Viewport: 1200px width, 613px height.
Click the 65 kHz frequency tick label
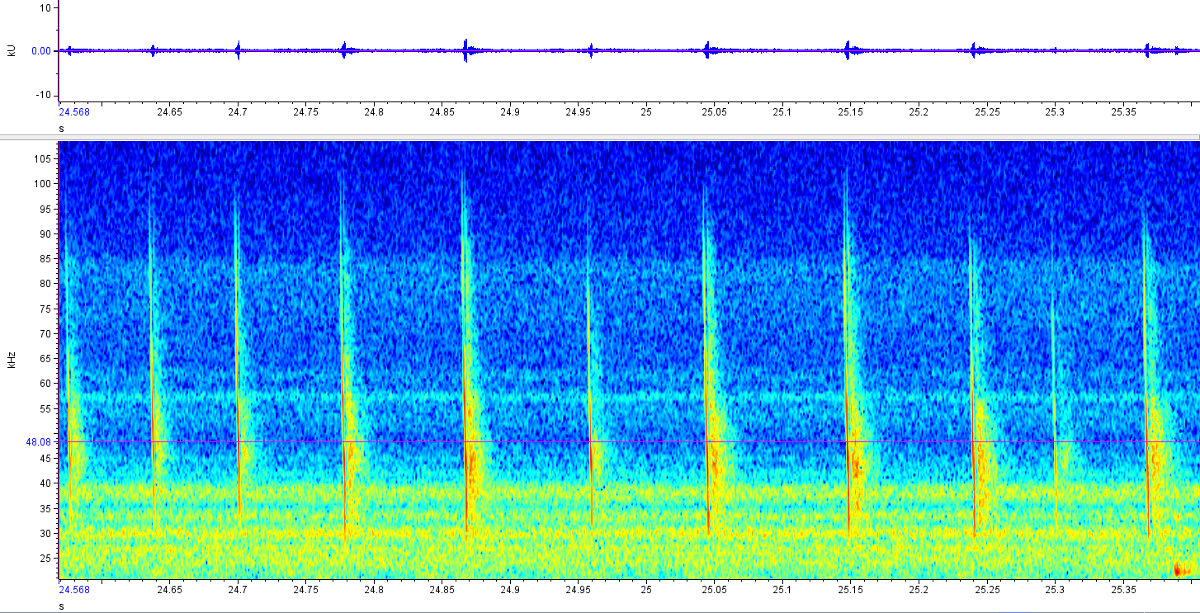coord(46,358)
